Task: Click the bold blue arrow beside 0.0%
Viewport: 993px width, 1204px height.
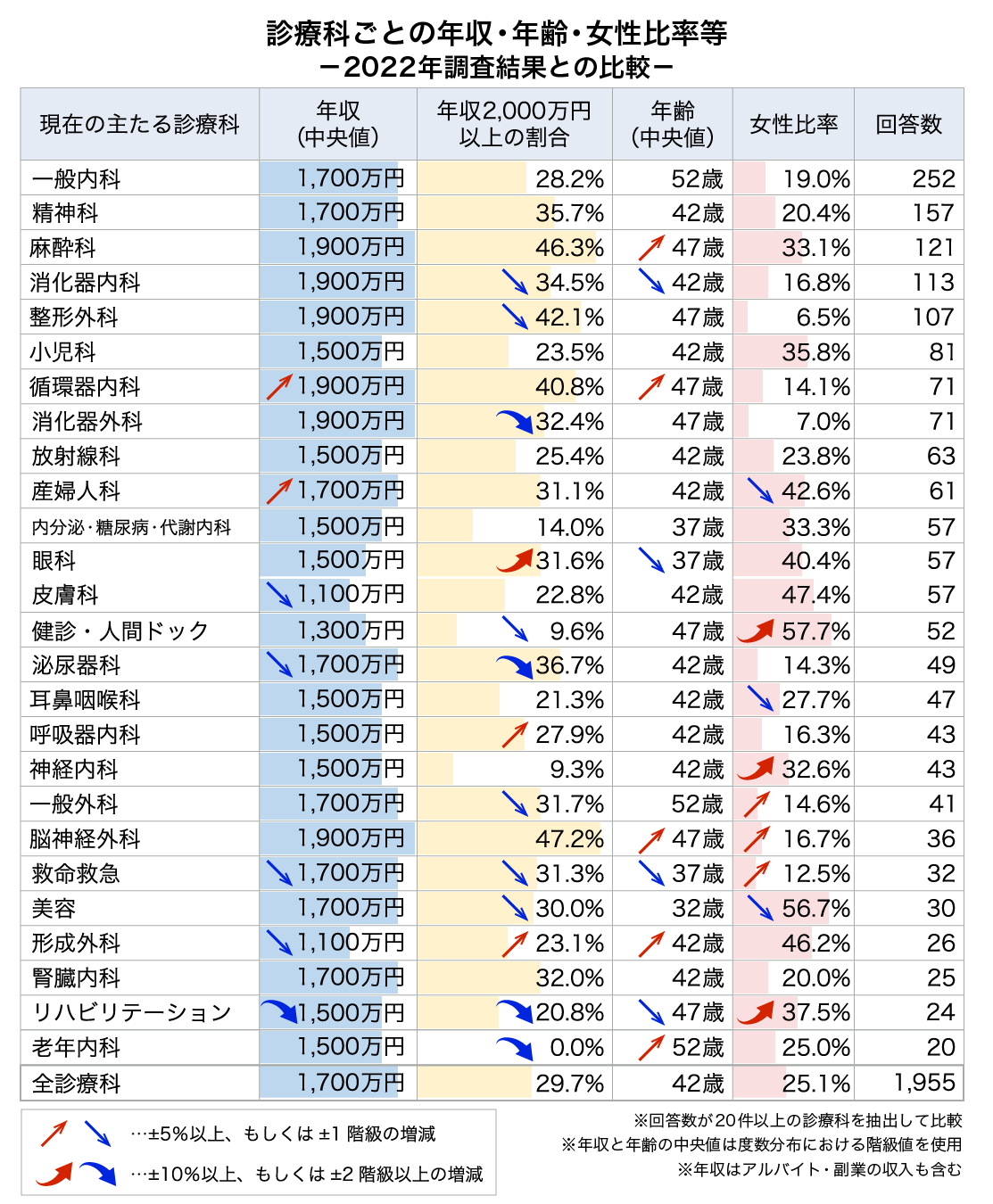Action: pyautogui.click(x=515, y=1048)
